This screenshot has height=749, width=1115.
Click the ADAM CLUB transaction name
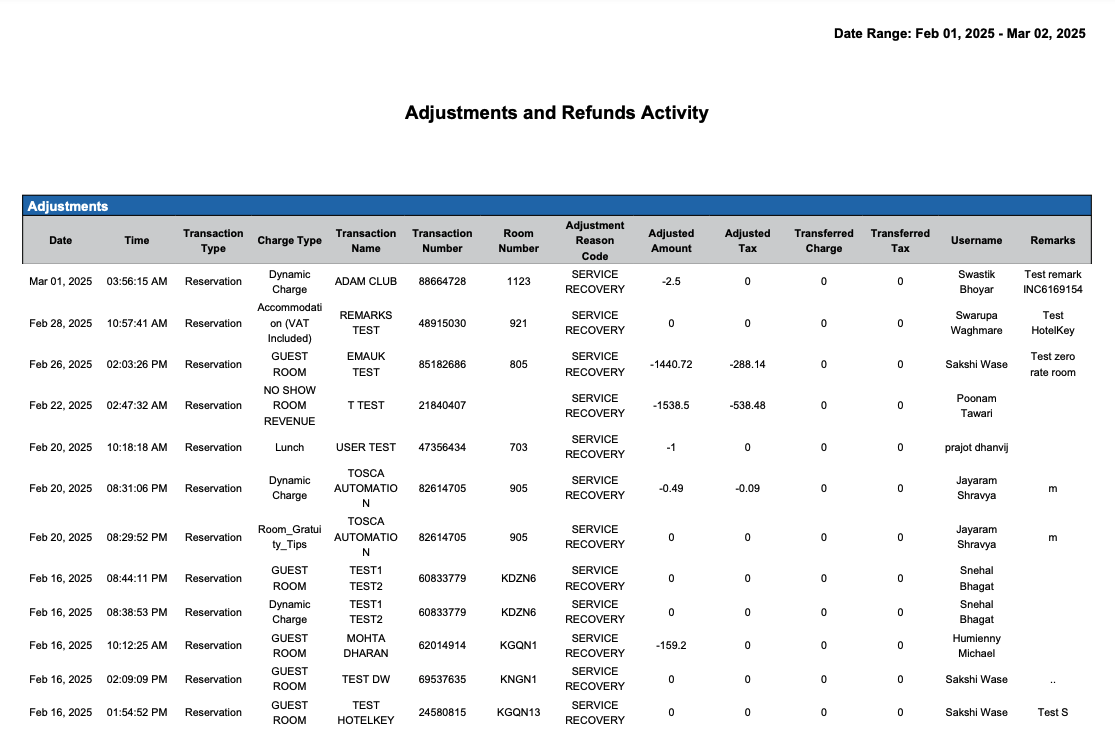point(366,282)
